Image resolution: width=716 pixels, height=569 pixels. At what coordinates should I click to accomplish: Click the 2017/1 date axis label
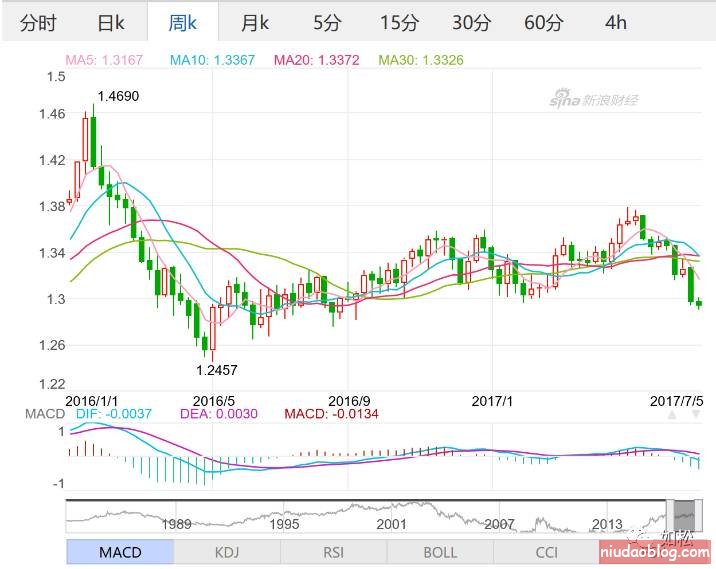[492, 401]
